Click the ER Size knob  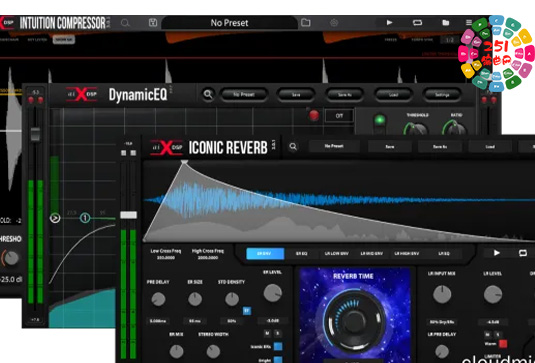[x=195, y=299]
